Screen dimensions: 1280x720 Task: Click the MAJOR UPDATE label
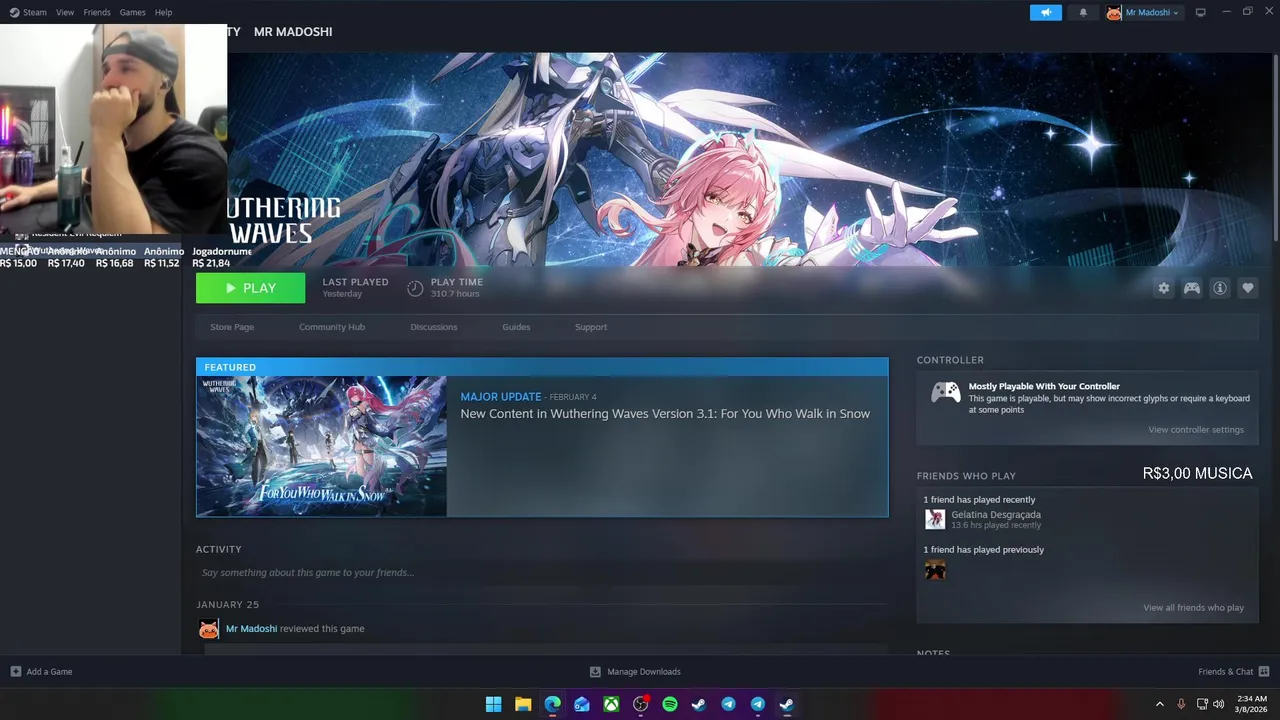501,397
